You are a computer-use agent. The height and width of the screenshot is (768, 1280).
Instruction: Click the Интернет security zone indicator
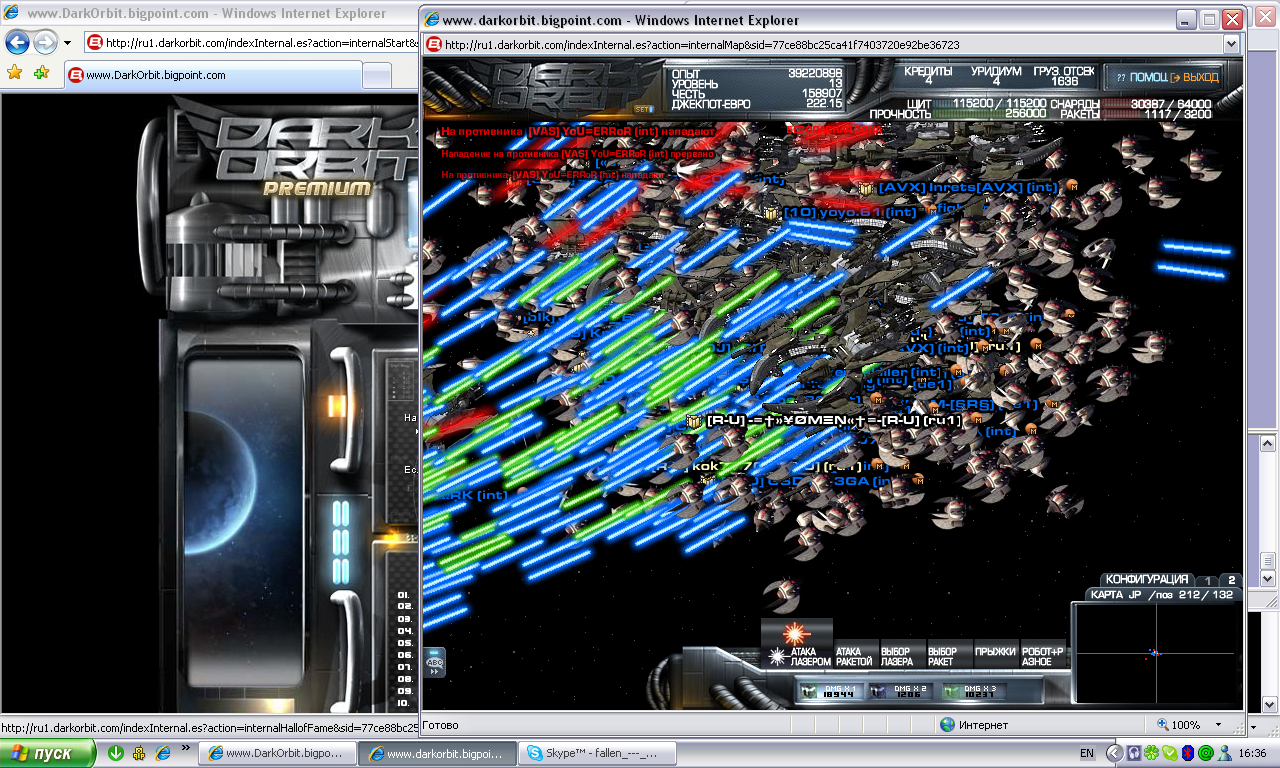[x=975, y=725]
